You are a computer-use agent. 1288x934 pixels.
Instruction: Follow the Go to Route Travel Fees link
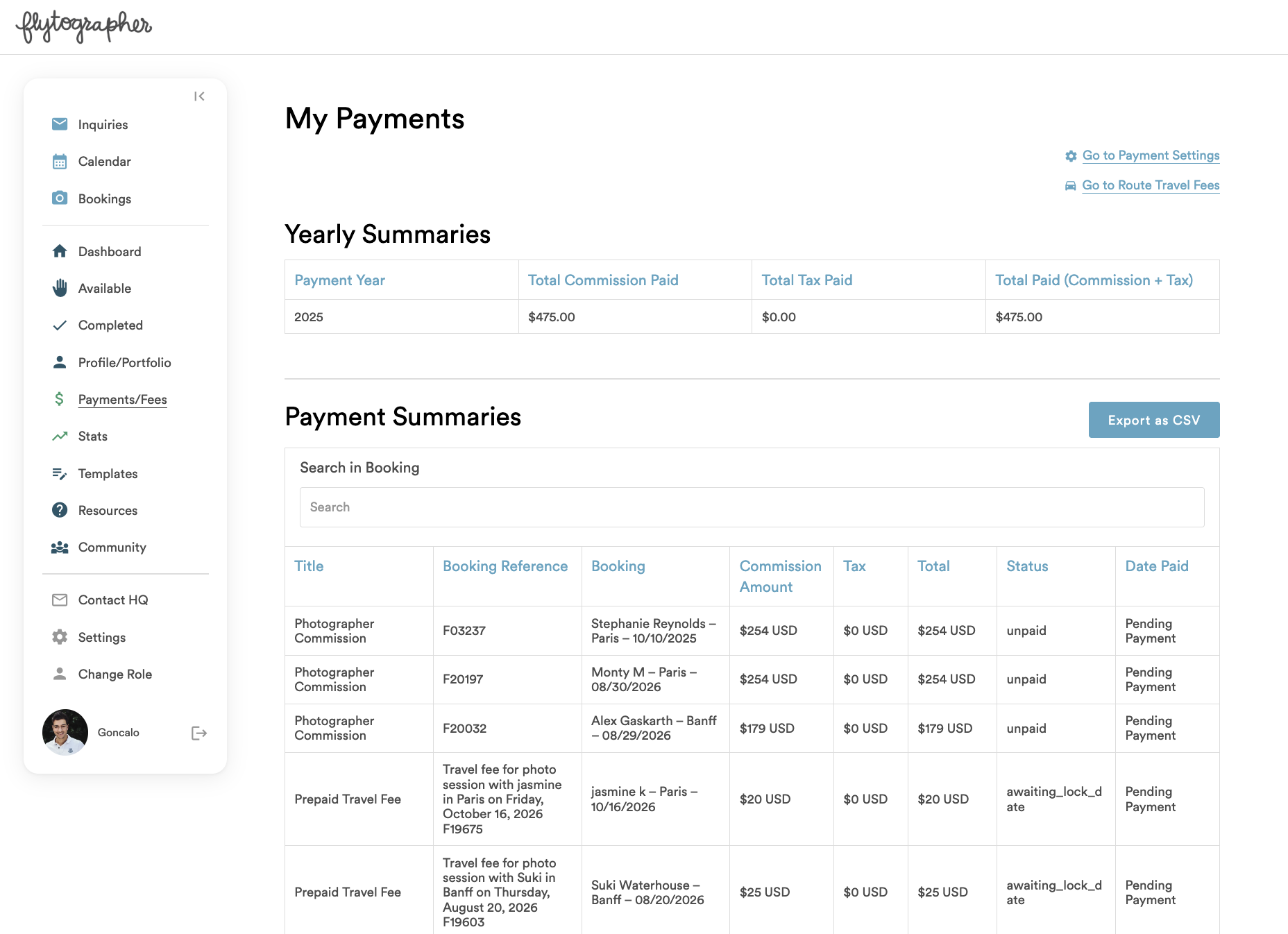coord(1151,185)
